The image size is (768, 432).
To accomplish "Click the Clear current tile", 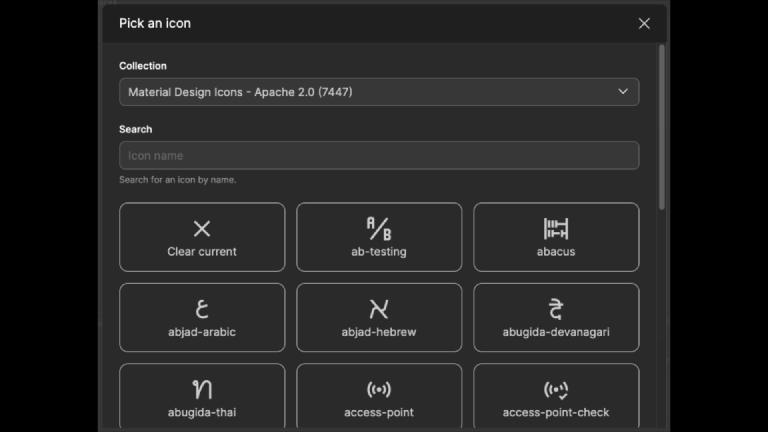I will point(202,237).
